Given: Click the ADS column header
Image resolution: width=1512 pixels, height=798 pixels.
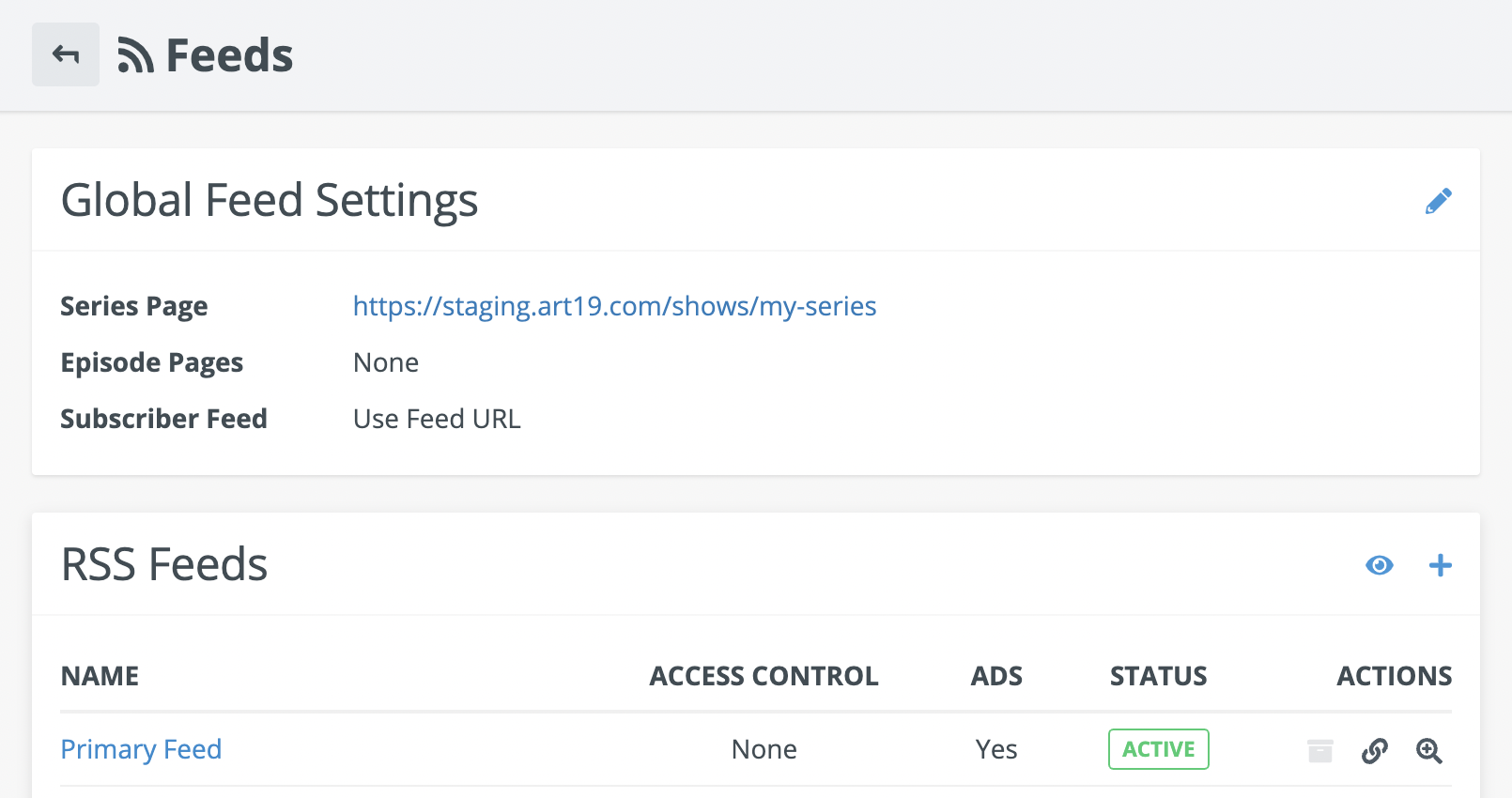Looking at the screenshot, I should (996, 676).
